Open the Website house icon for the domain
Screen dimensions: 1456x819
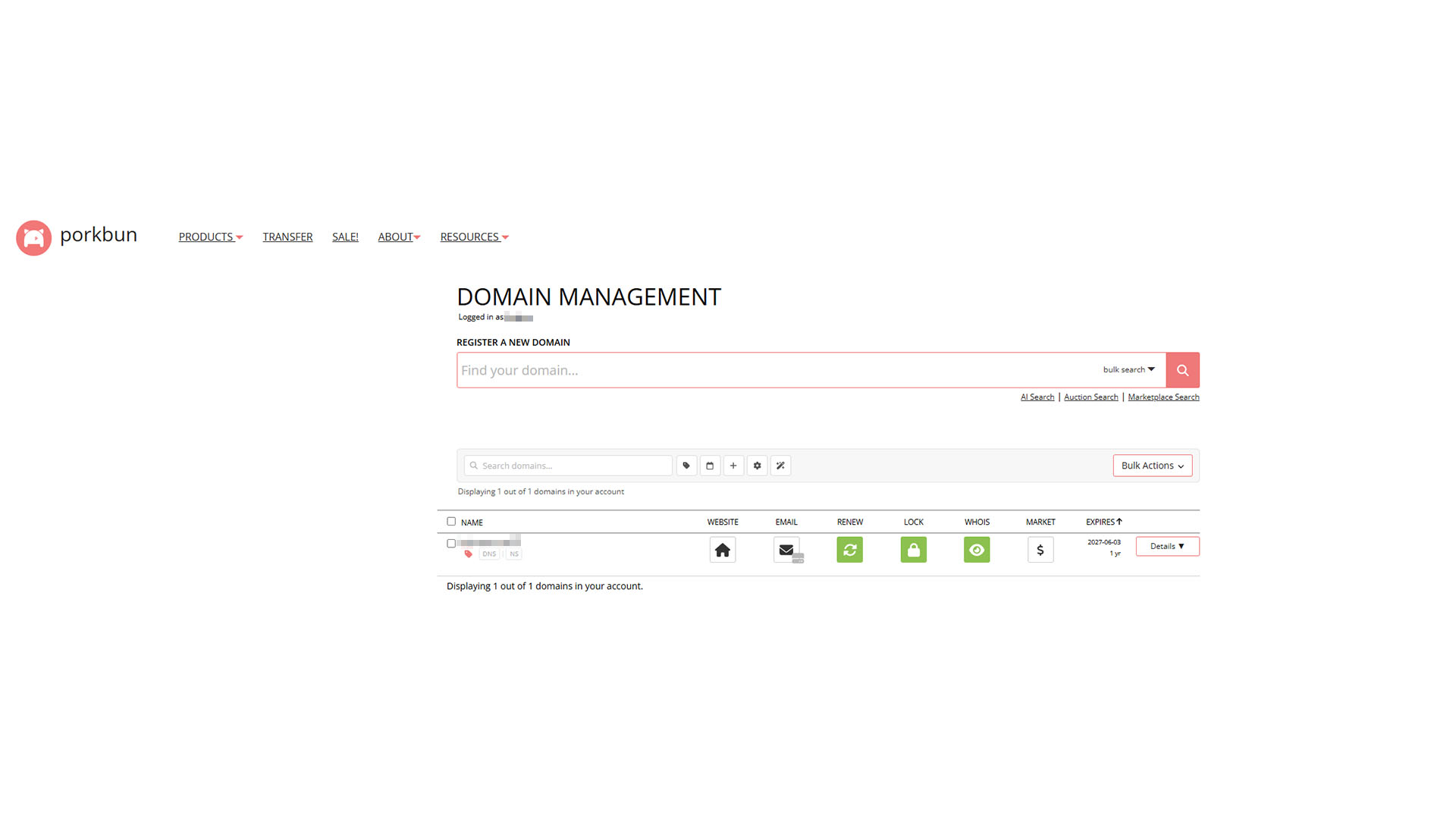point(723,550)
